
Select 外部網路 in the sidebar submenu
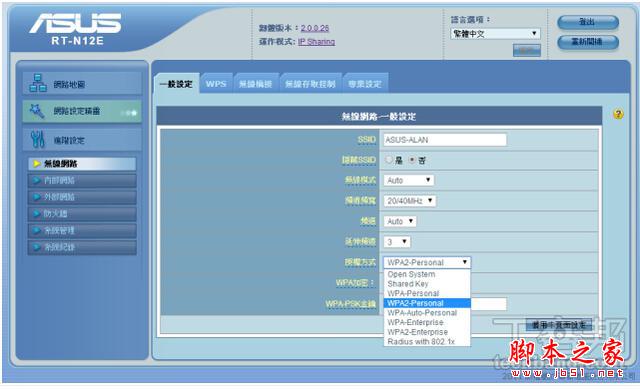[x=82, y=197]
